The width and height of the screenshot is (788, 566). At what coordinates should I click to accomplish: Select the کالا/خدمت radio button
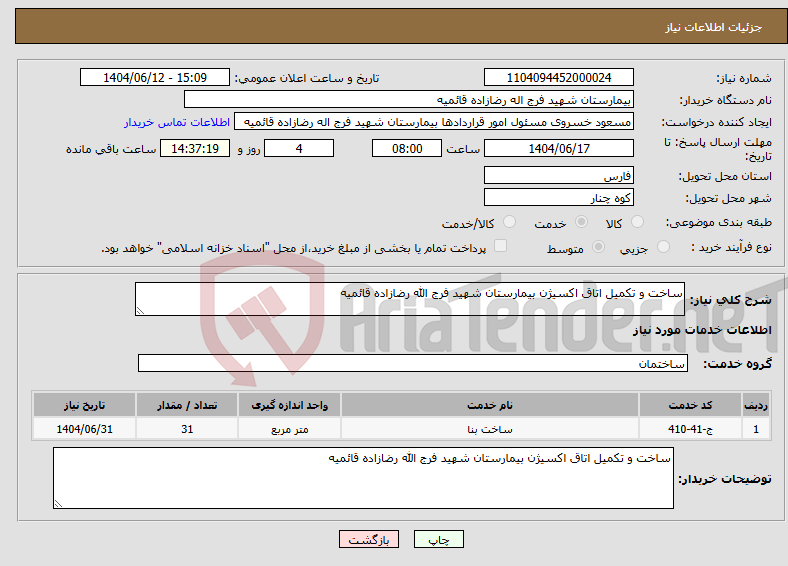pyautogui.click(x=510, y=222)
